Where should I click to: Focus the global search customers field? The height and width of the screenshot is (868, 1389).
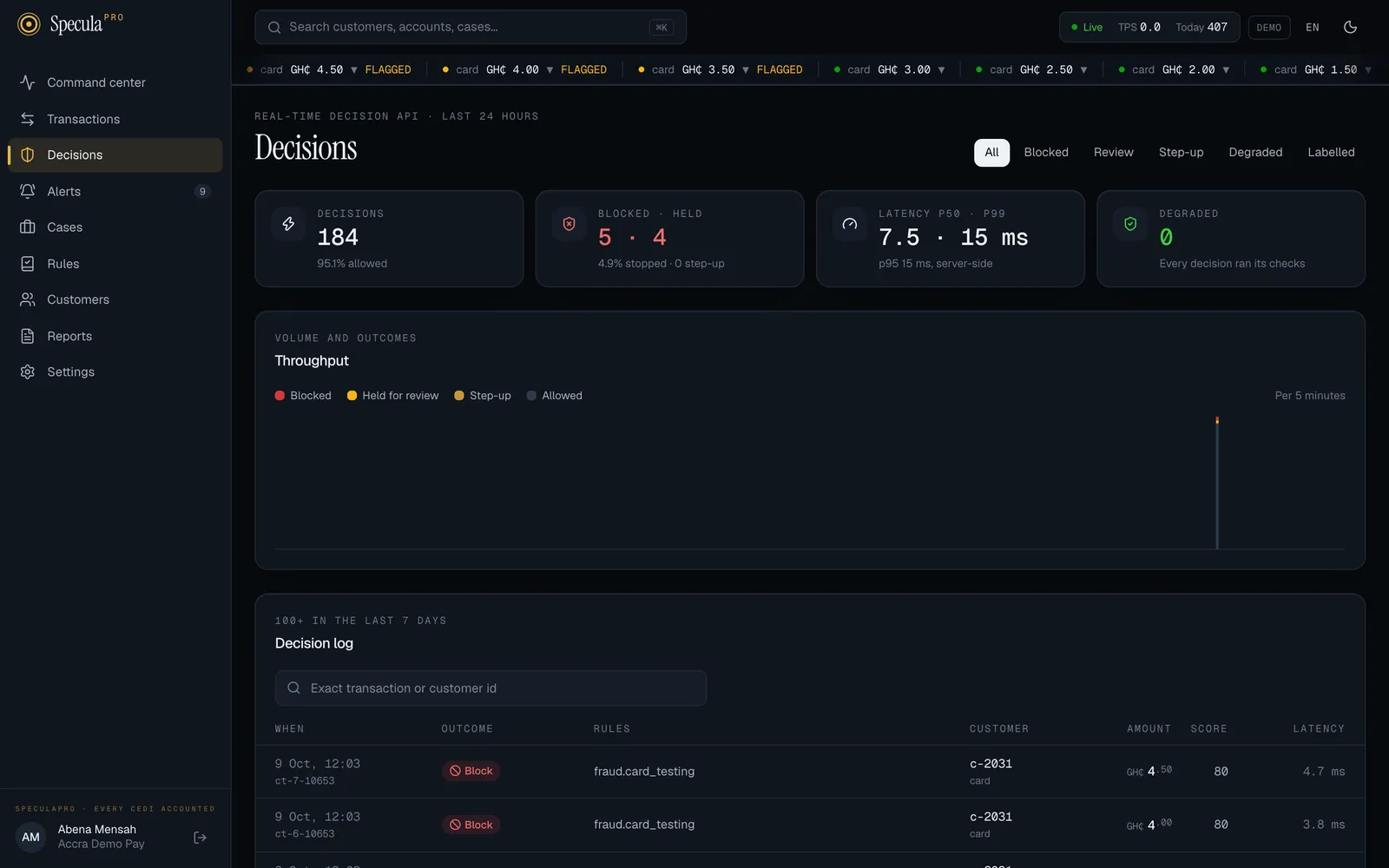[x=471, y=27]
